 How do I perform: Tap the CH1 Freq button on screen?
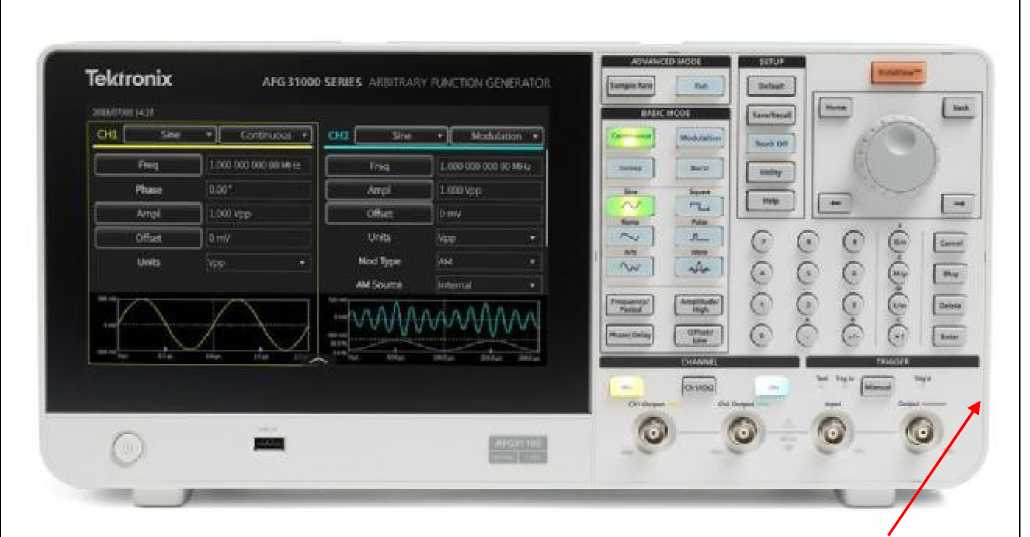148,164
